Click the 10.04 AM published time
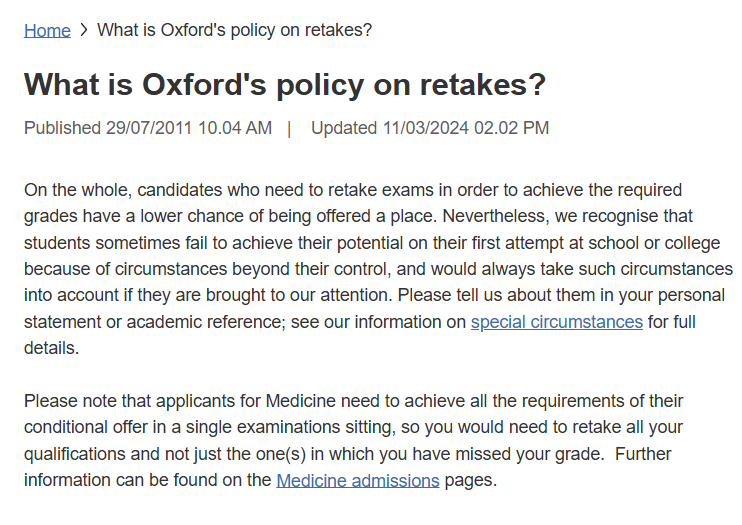This screenshot has height=525, width=742. 235,128
